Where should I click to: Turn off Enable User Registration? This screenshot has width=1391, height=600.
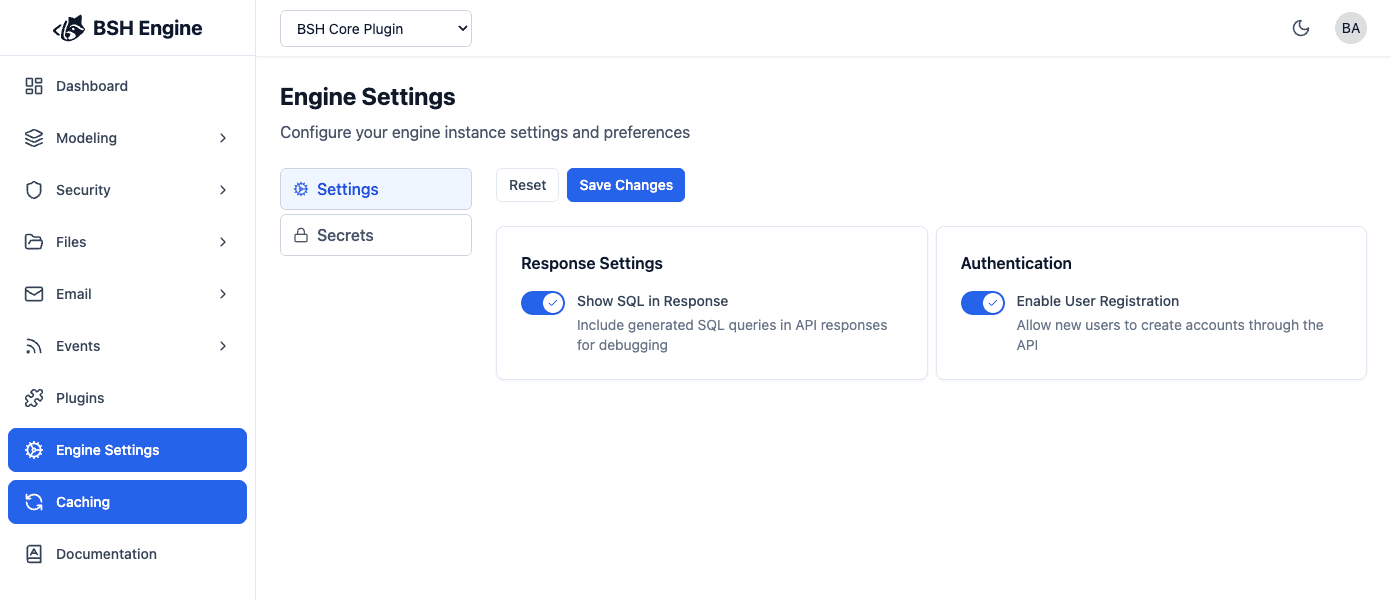pos(983,302)
